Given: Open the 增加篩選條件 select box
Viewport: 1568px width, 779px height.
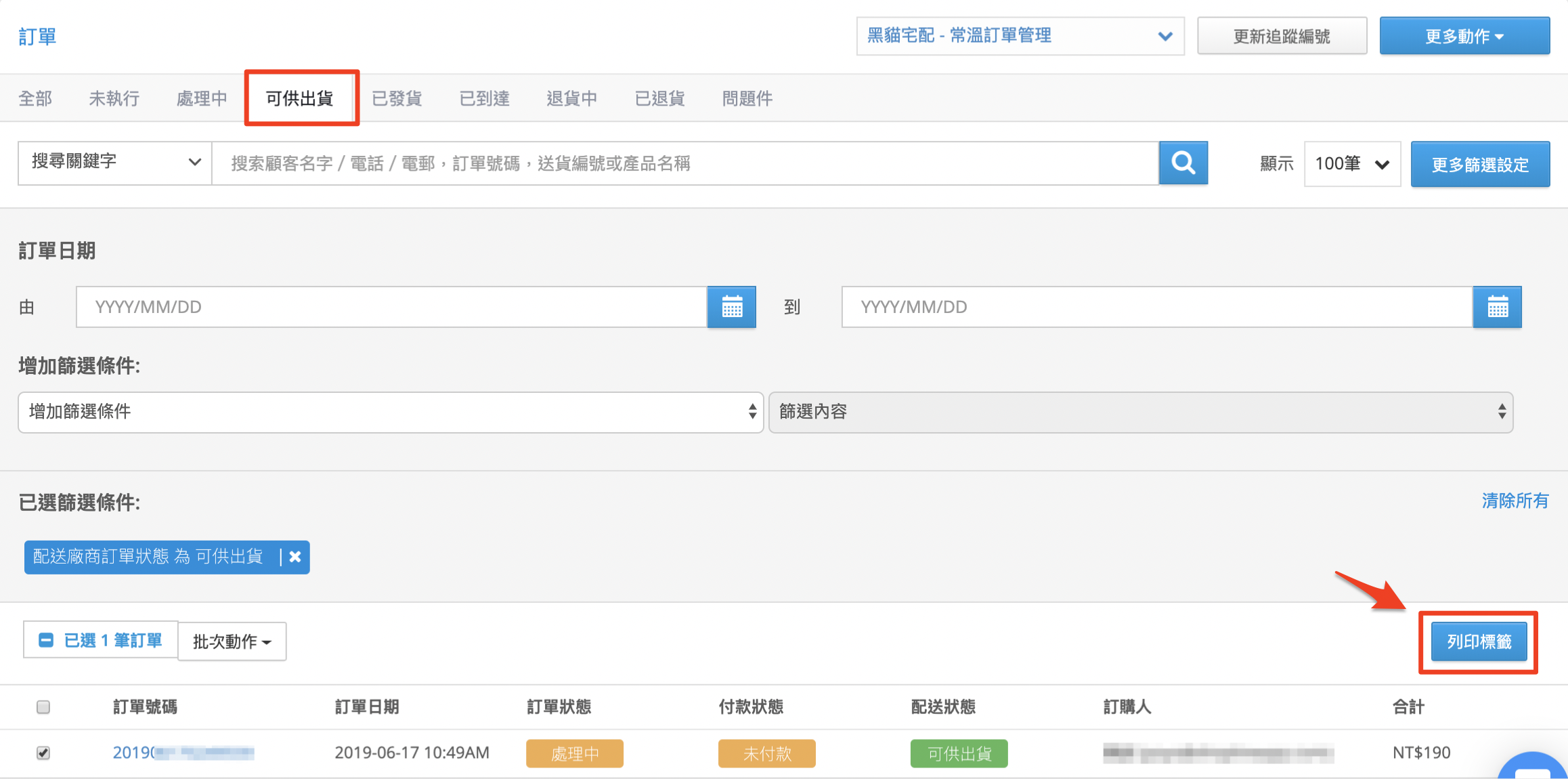Looking at the screenshot, I should (391, 412).
